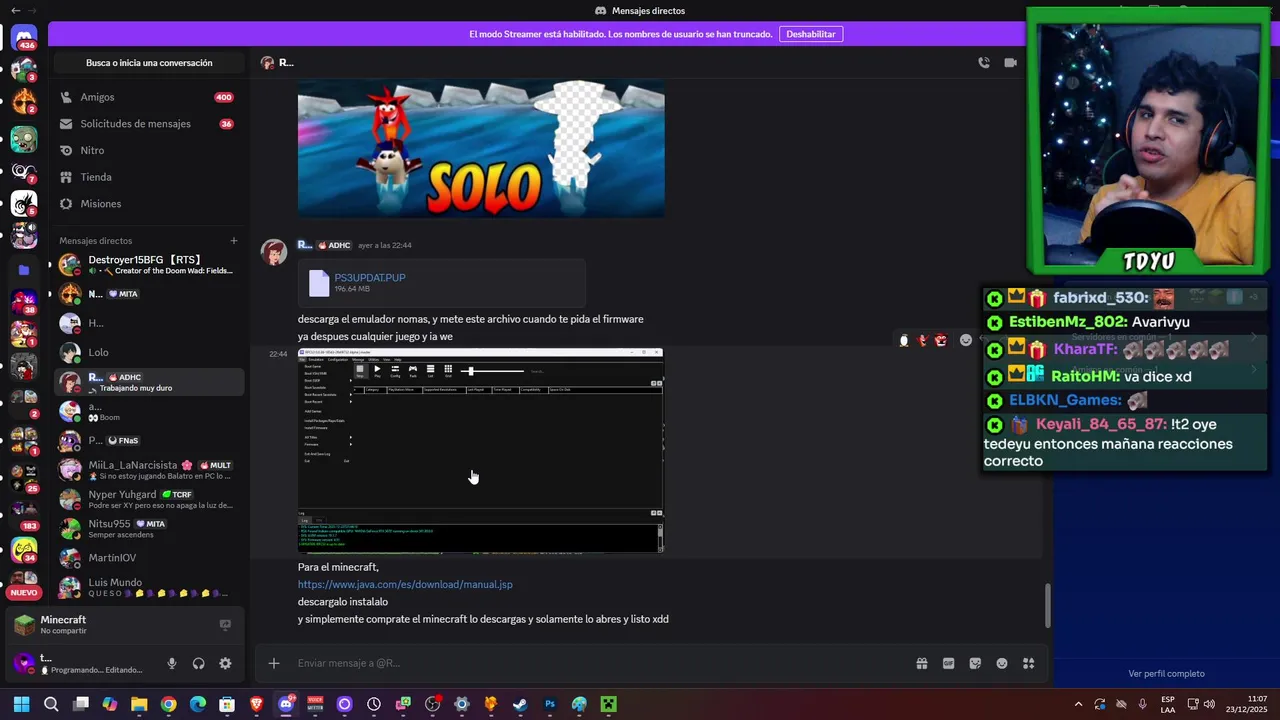Open Brave browser from taskbar
Image resolution: width=1280 pixels, height=720 pixels.
click(x=257, y=704)
